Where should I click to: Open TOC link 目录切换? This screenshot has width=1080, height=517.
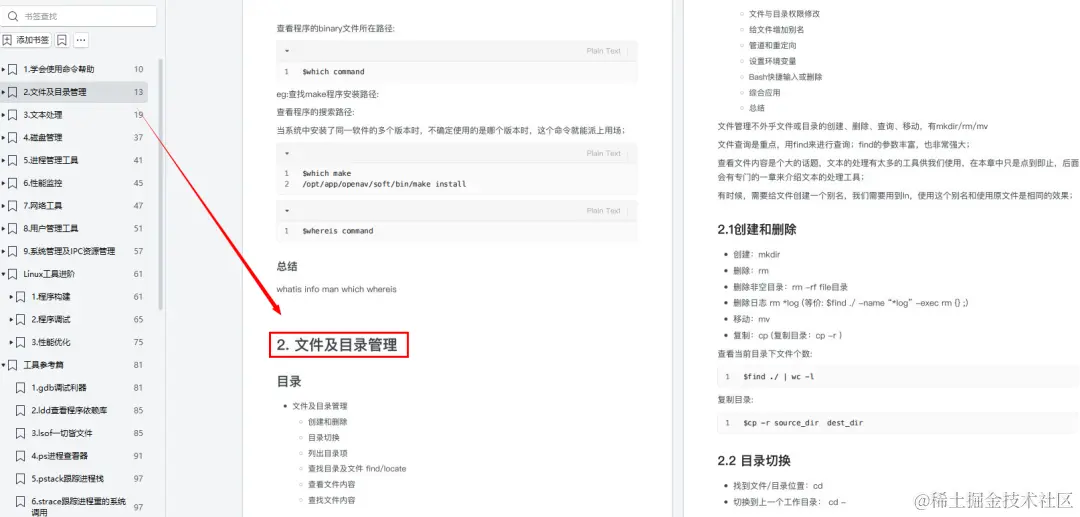pos(324,437)
